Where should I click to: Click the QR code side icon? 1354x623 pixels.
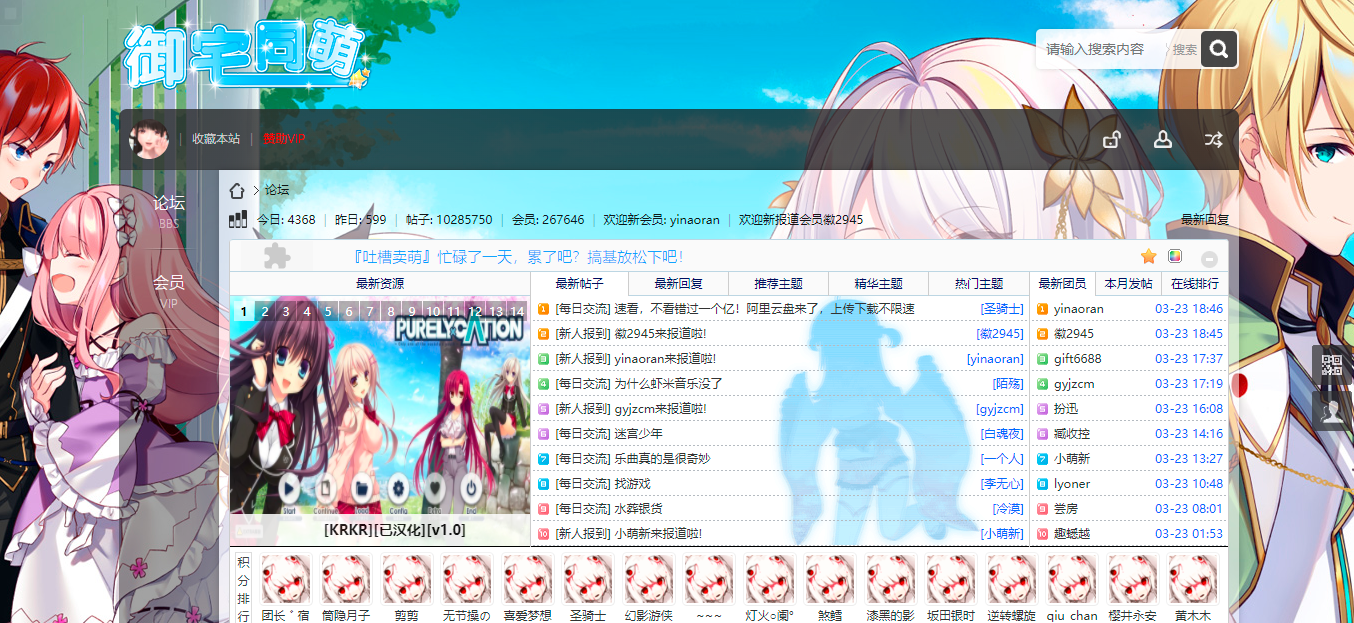click(x=1332, y=365)
